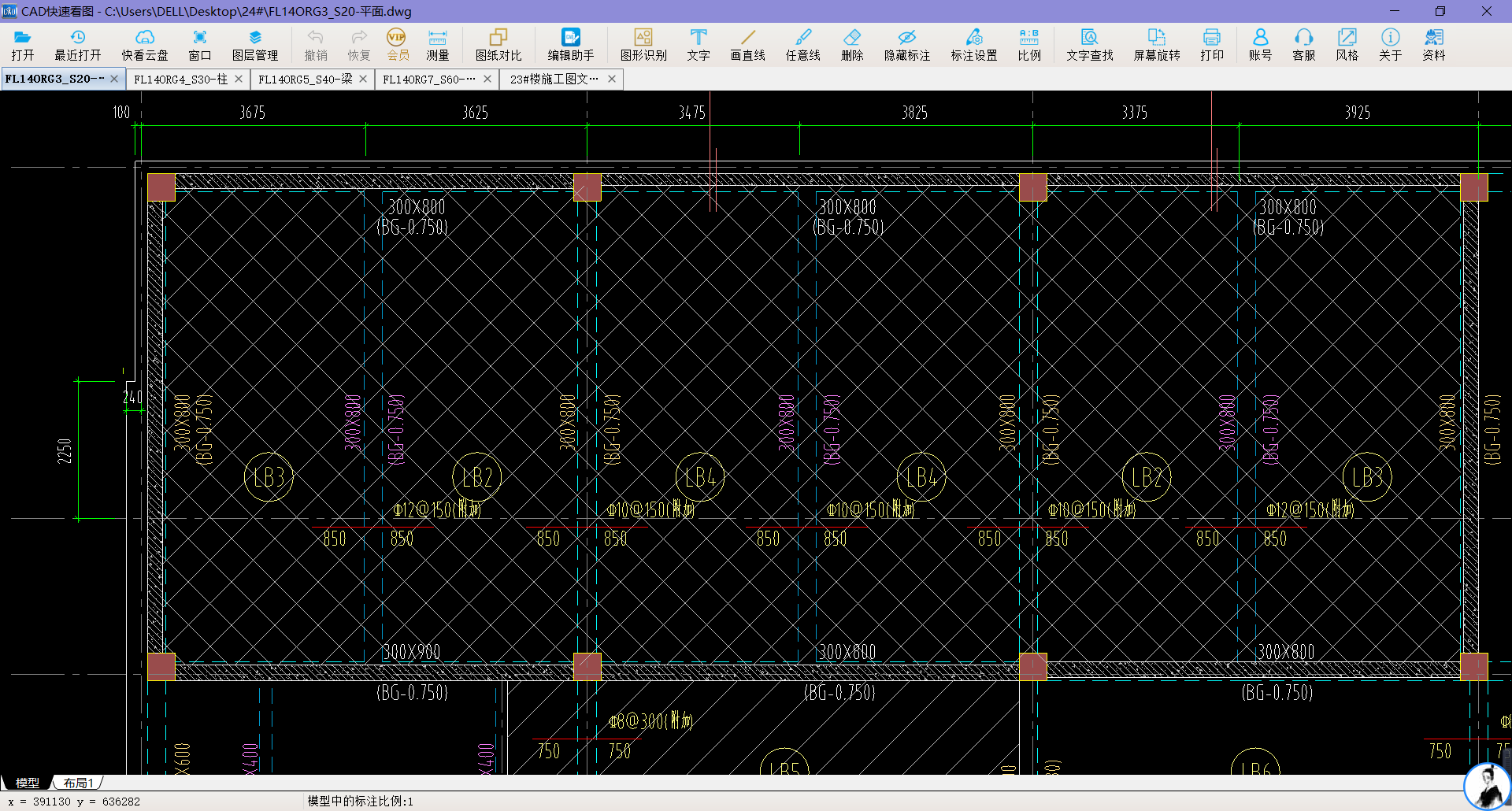Click the 打开 (Open) file icon
Image resolution: width=1512 pixels, height=811 pixels.
coord(23,45)
